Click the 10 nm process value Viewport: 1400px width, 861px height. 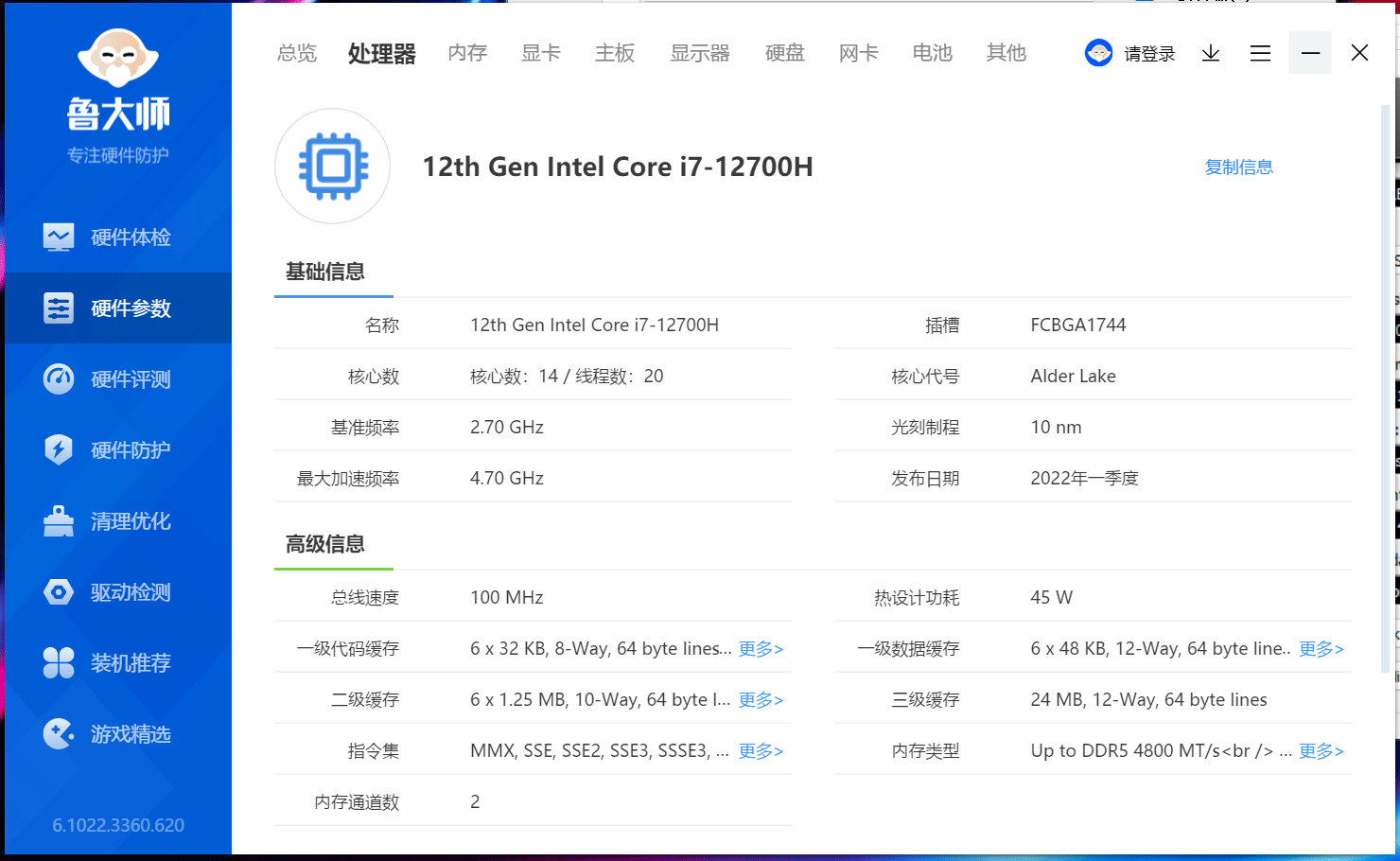coord(1056,428)
